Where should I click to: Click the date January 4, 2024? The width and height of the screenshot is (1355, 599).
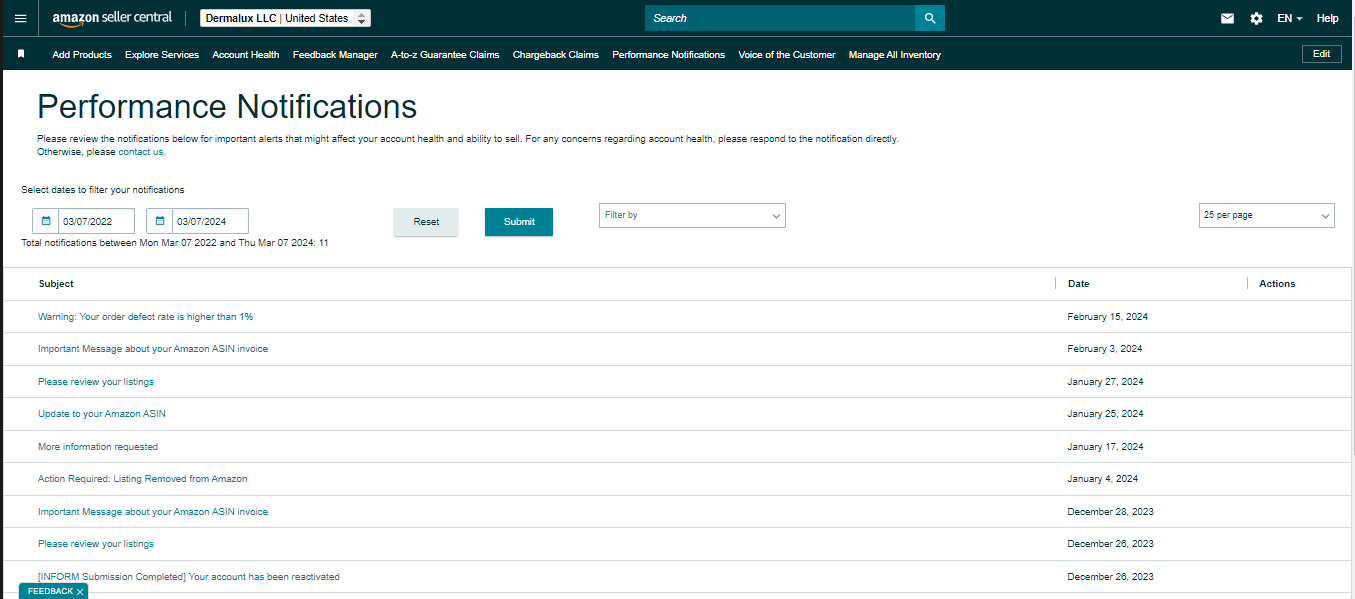pyautogui.click(x=1102, y=479)
